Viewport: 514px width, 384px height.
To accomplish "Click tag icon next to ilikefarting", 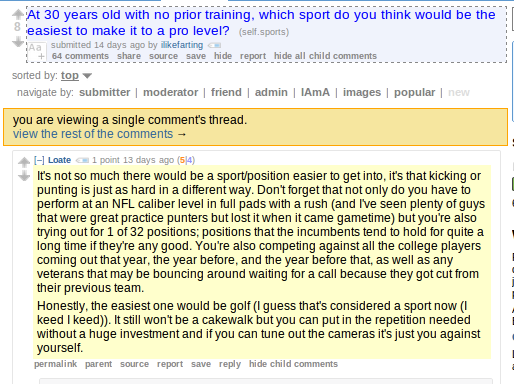I will click(x=214, y=45).
